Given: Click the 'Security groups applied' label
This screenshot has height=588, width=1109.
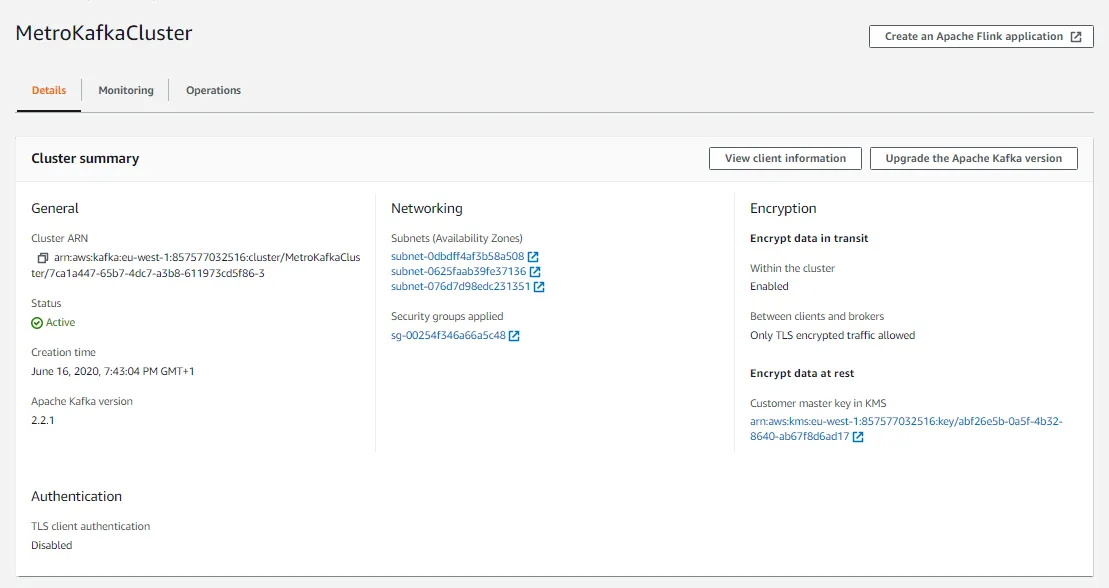Looking at the screenshot, I should 447,316.
